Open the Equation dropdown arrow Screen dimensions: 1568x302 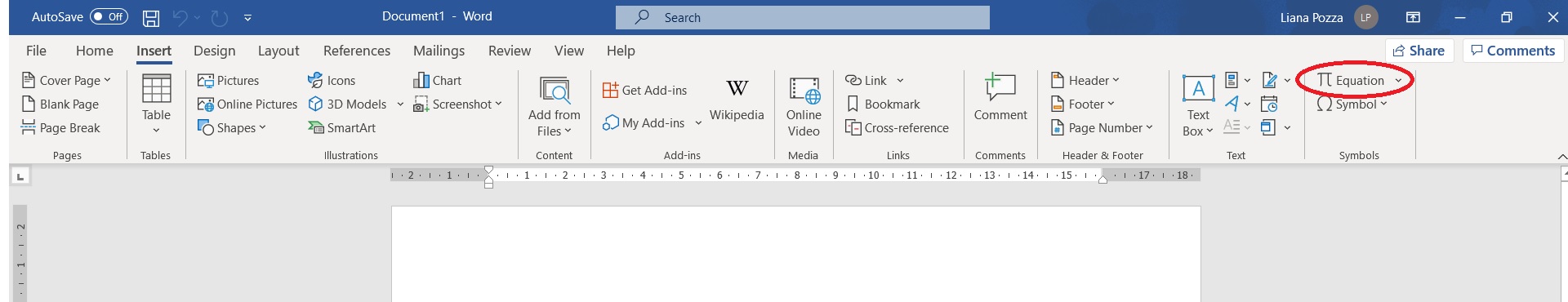point(1398,80)
